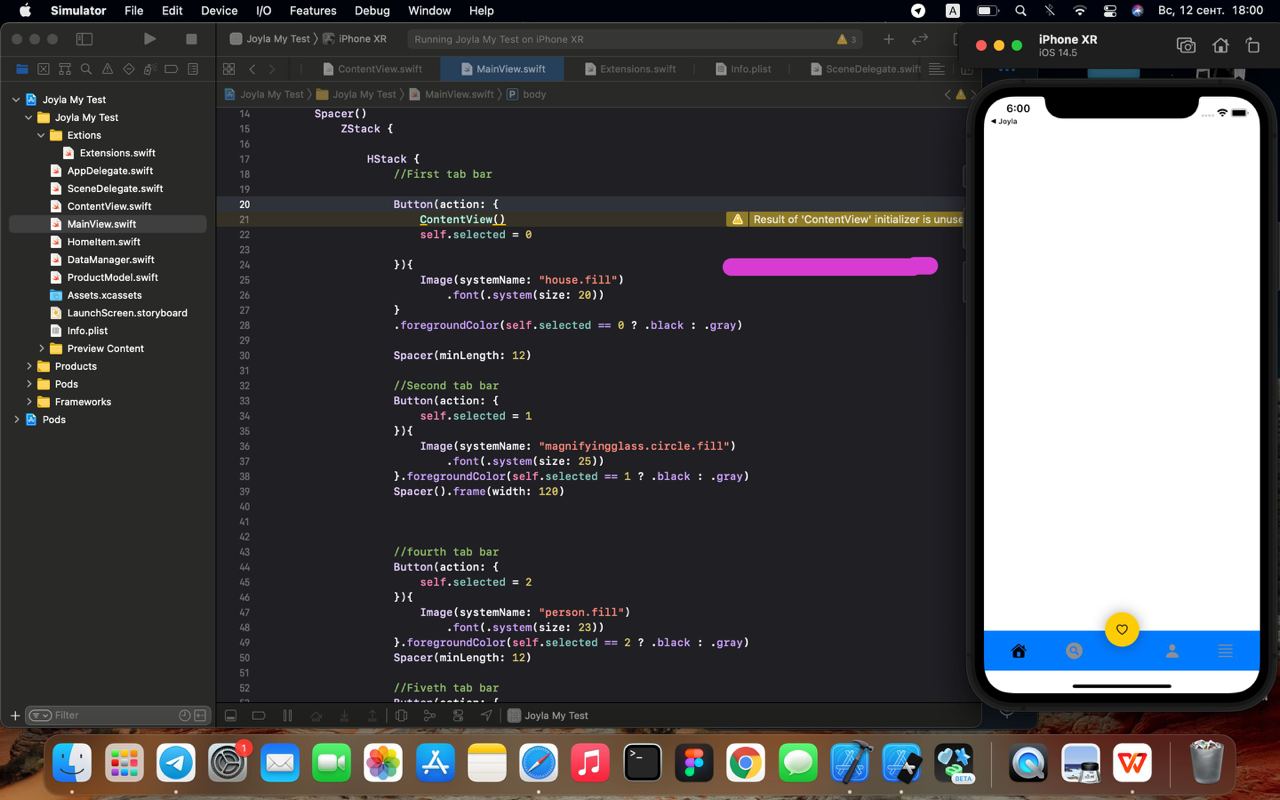Switch to the SceneDelegate.swift tab
Screen dimensions: 1280x800
coord(866,69)
